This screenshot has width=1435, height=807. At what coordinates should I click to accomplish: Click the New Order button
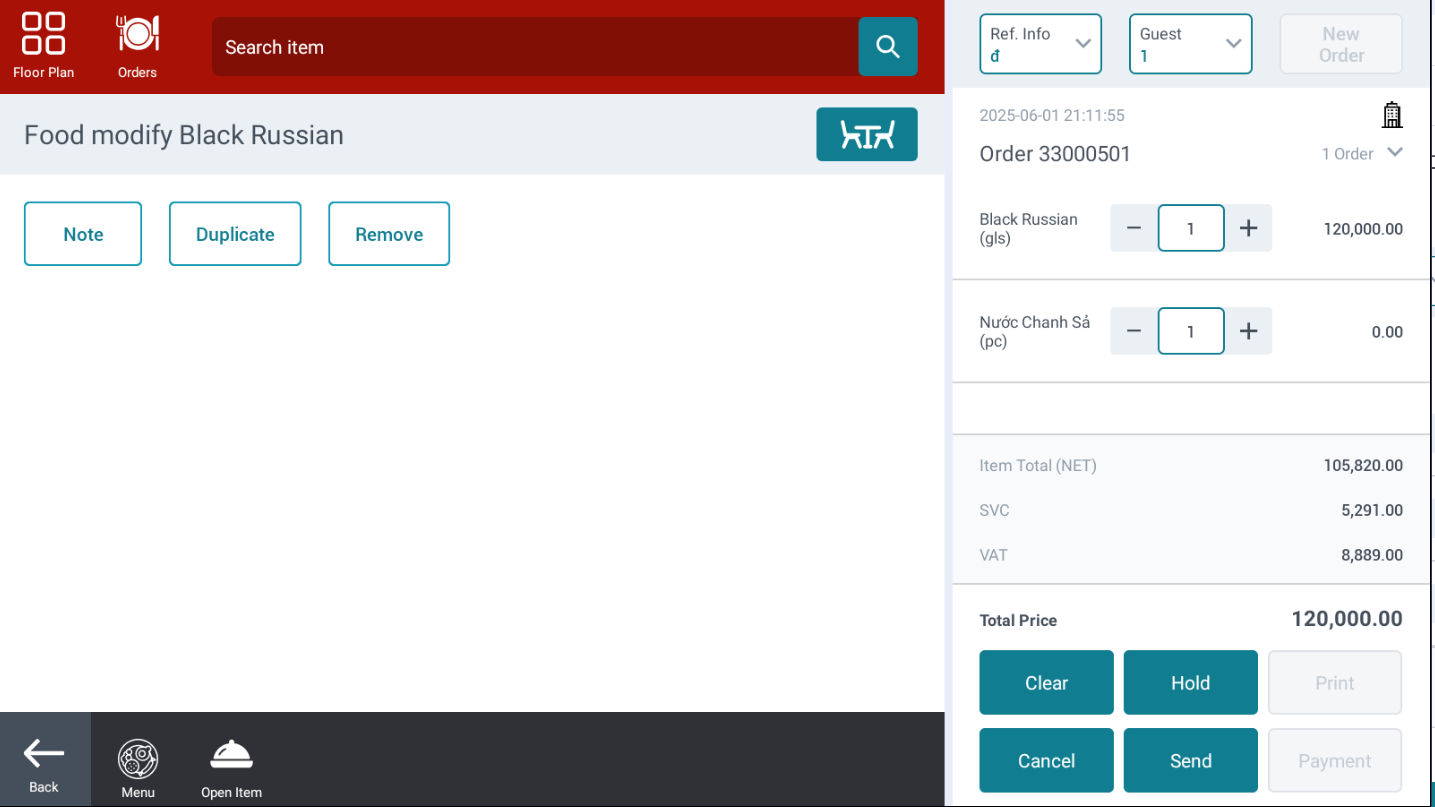point(1341,44)
